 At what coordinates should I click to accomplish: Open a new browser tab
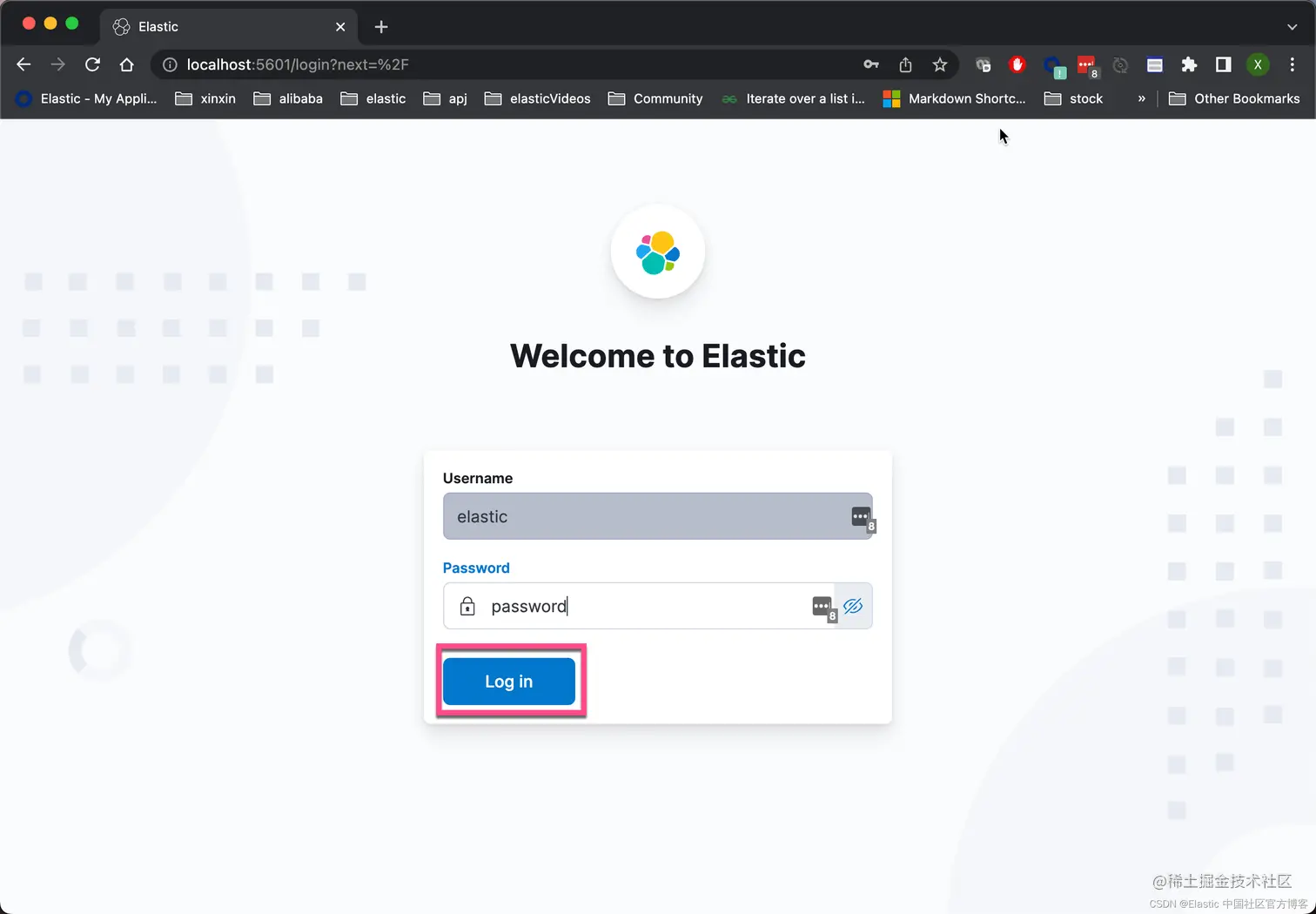tap(381, 27)
